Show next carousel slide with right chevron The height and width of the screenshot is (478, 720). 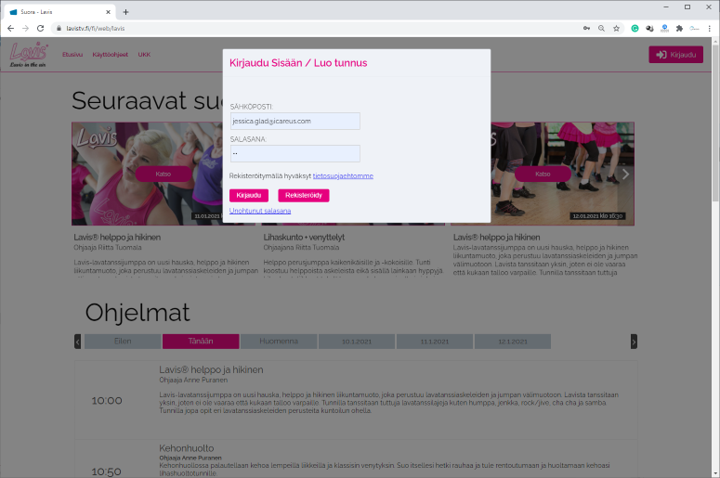(625, 174)
